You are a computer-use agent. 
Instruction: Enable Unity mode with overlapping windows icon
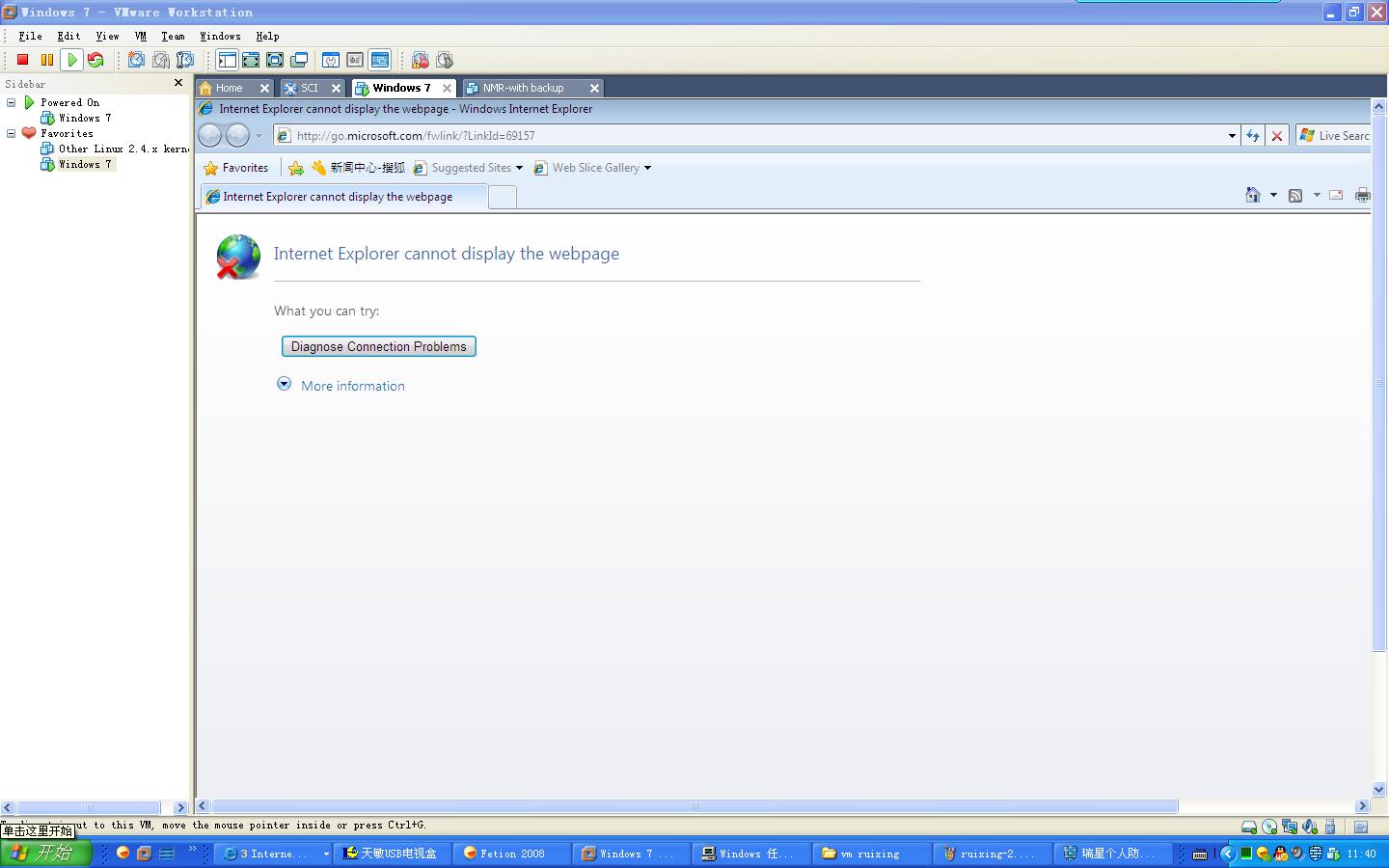pos(299,60)
